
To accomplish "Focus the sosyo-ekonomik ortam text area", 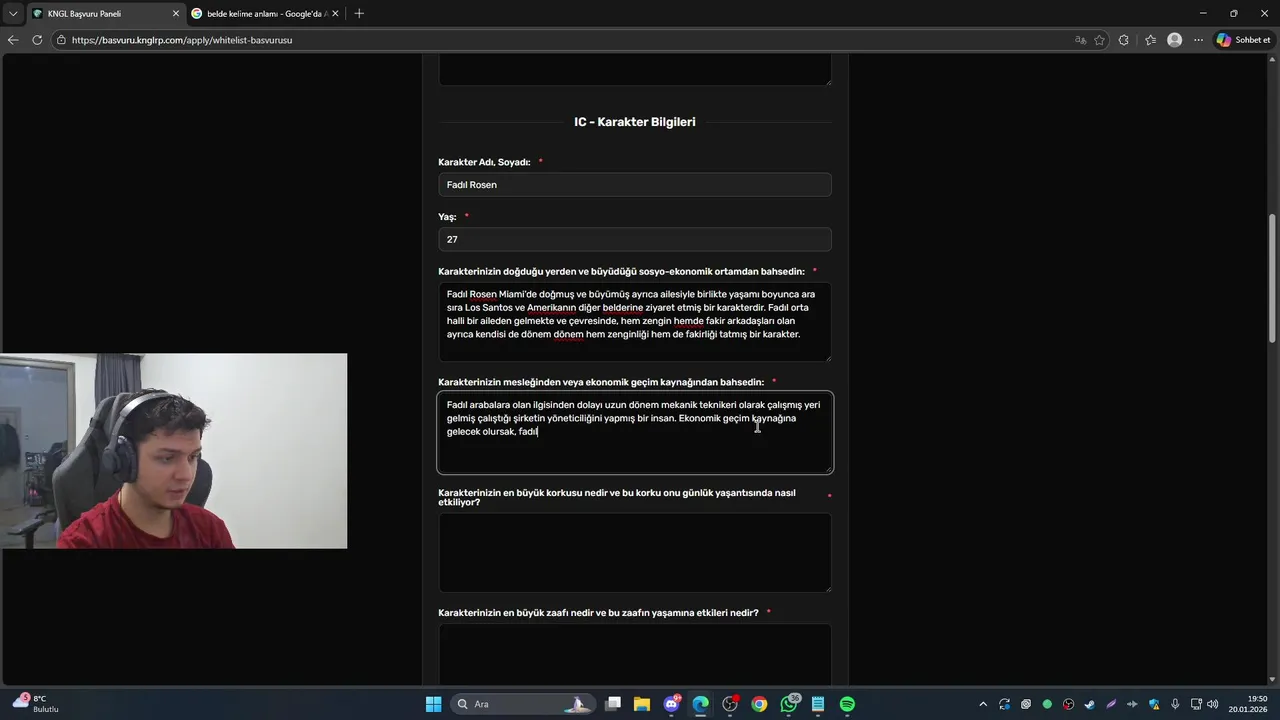I will point(635,322).
